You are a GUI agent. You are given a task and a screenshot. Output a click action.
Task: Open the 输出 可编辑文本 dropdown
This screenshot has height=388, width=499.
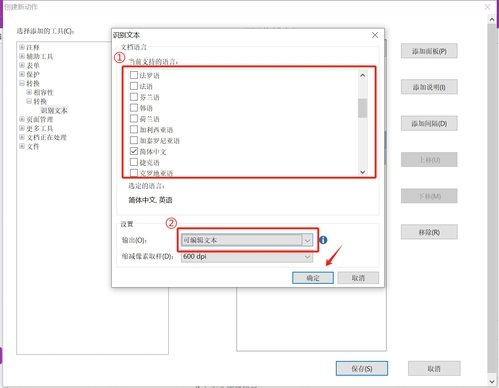tap(247, 240)
